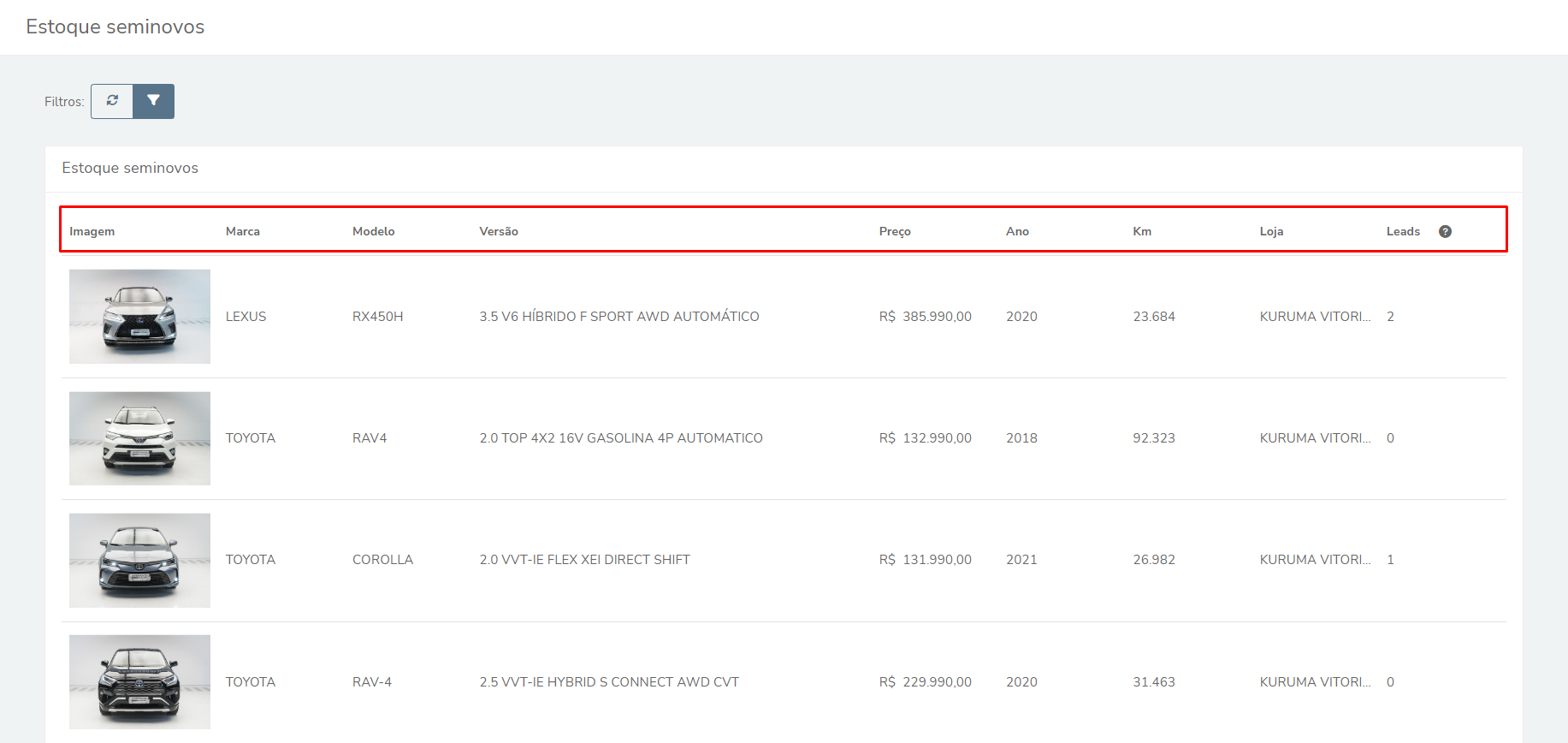Click the RAV4 model cell

click(370, 438)
